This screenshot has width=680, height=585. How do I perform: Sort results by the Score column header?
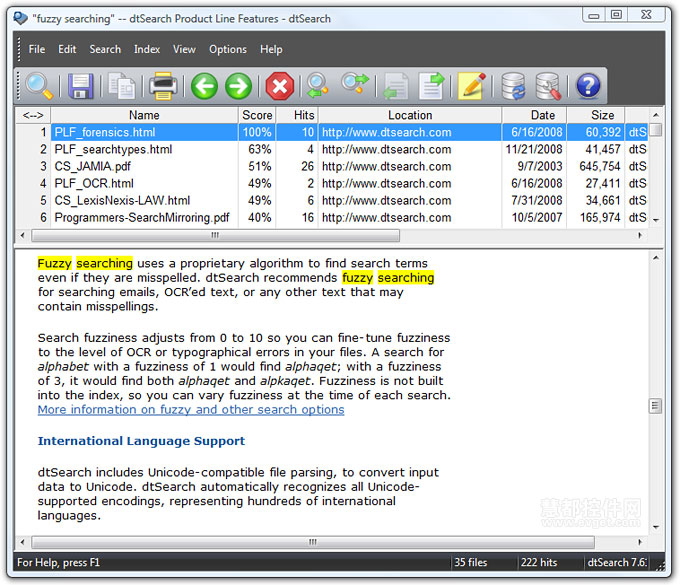[257, 115]
